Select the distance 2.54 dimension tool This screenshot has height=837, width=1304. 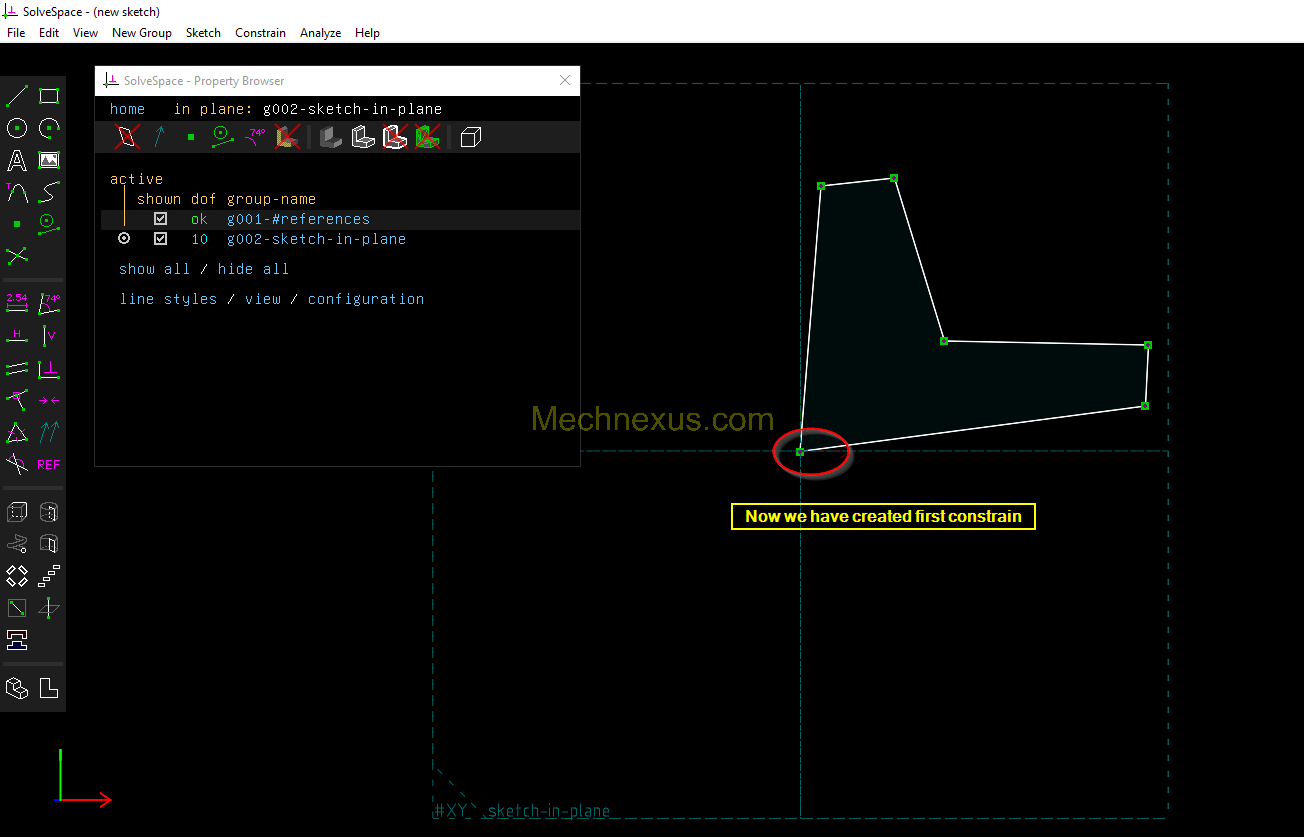click(x=17, y=303)
